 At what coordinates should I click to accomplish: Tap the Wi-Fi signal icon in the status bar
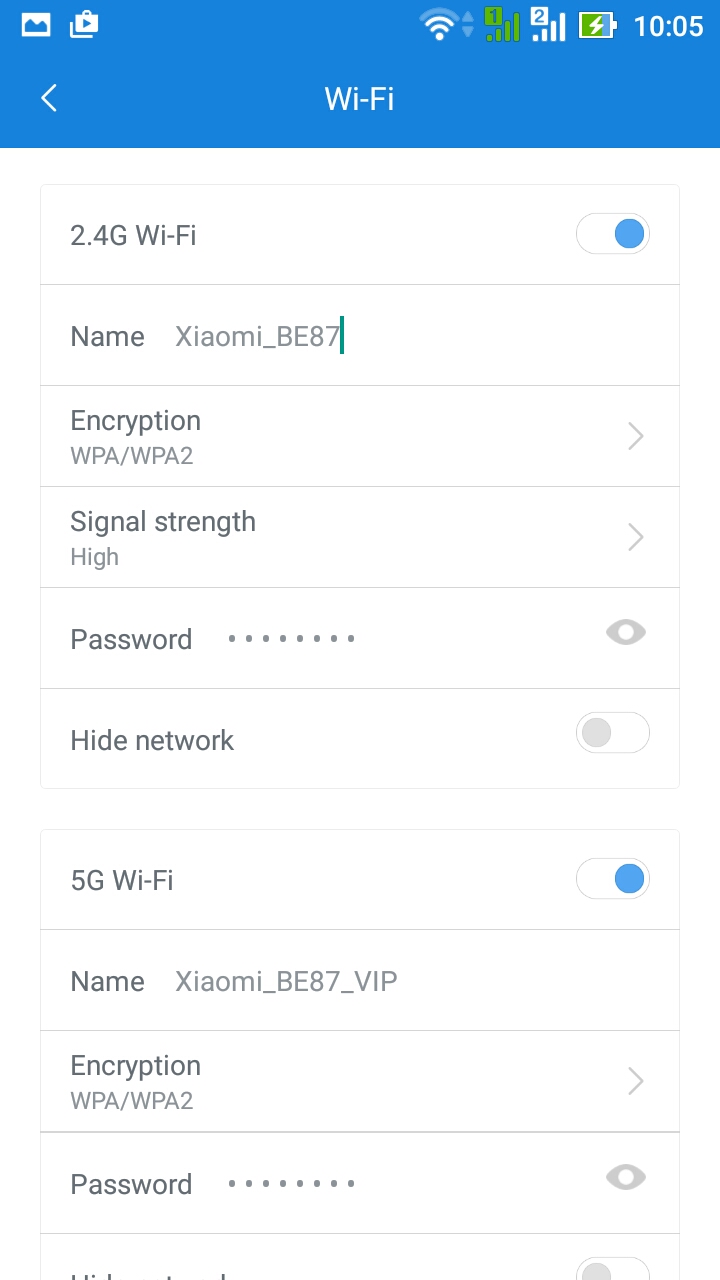(438, 25)
